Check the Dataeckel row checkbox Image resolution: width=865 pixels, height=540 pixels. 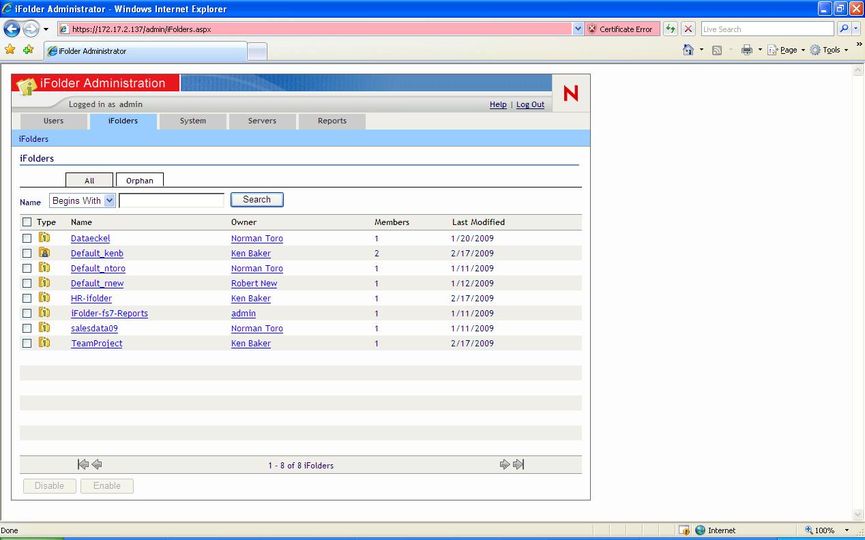pos(26,238)
